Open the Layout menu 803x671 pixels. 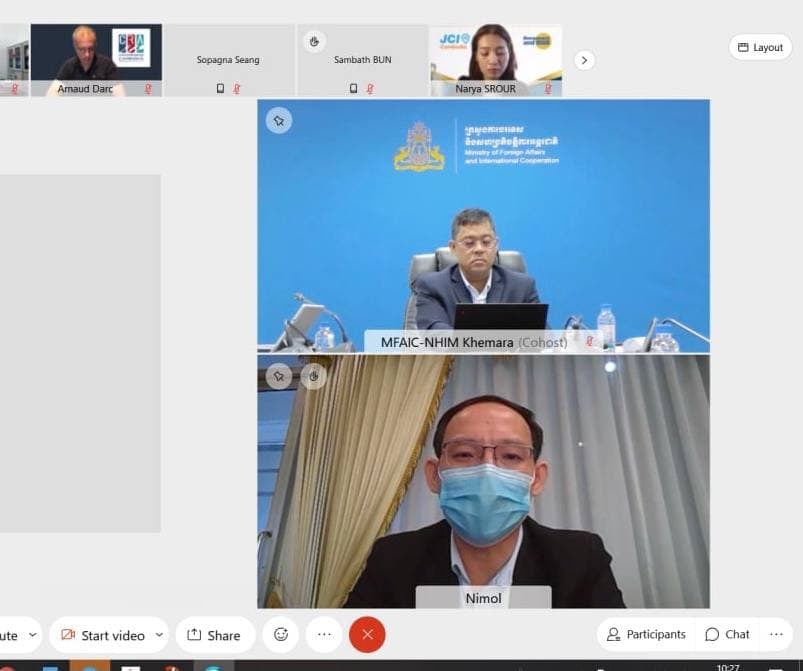point(760,47)
